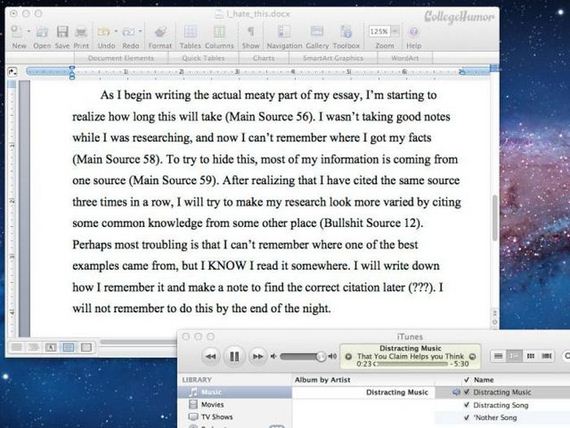The width and height of the screenshot is (570, 428).
Task: Click the Album by Artist column header
Action: [x=322, y=380]
